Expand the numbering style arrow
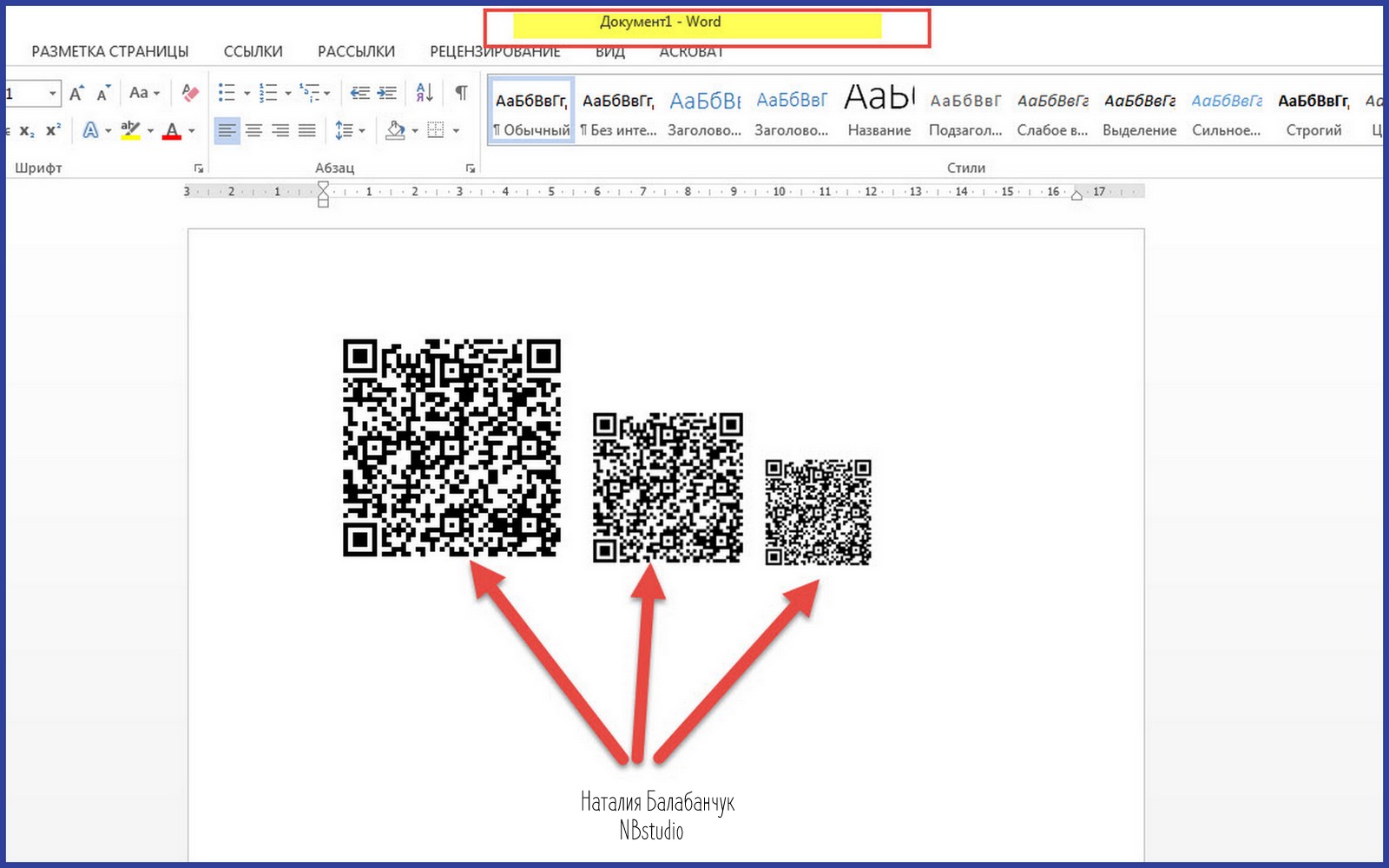 click(288, 94)
